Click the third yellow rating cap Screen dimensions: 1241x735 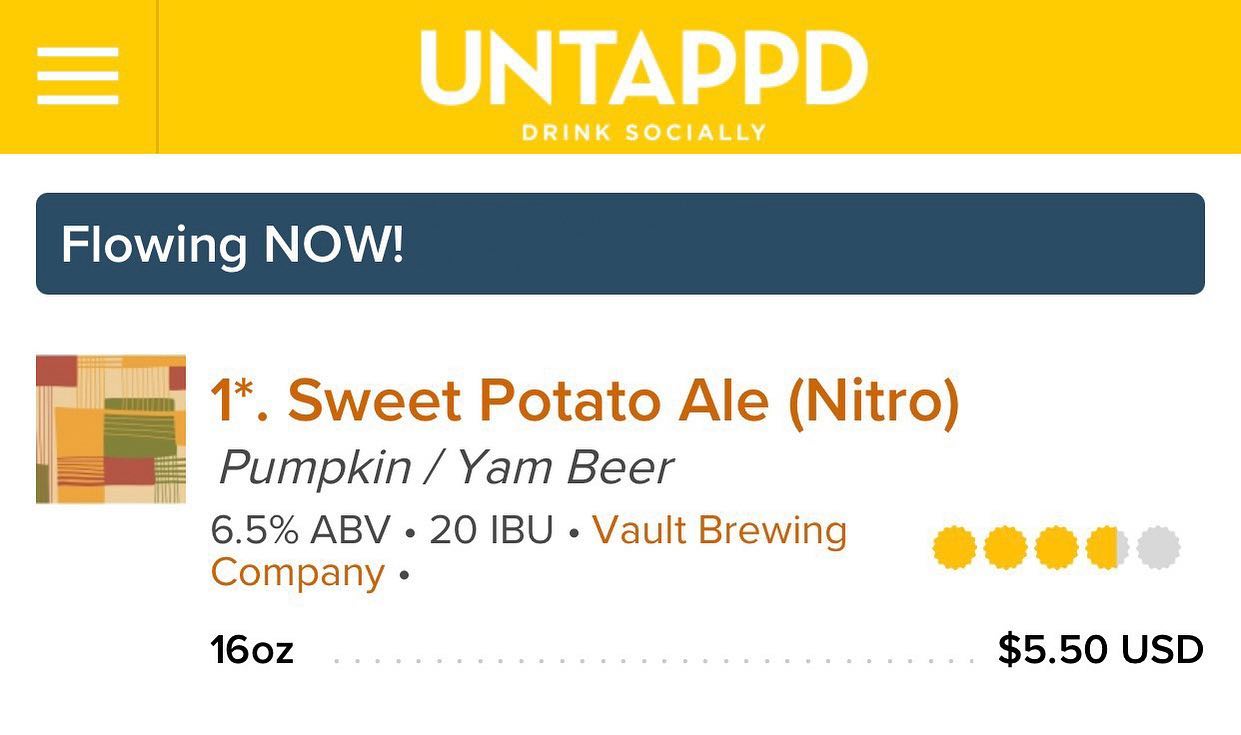pyautogui.click(x=1056, y=548)
